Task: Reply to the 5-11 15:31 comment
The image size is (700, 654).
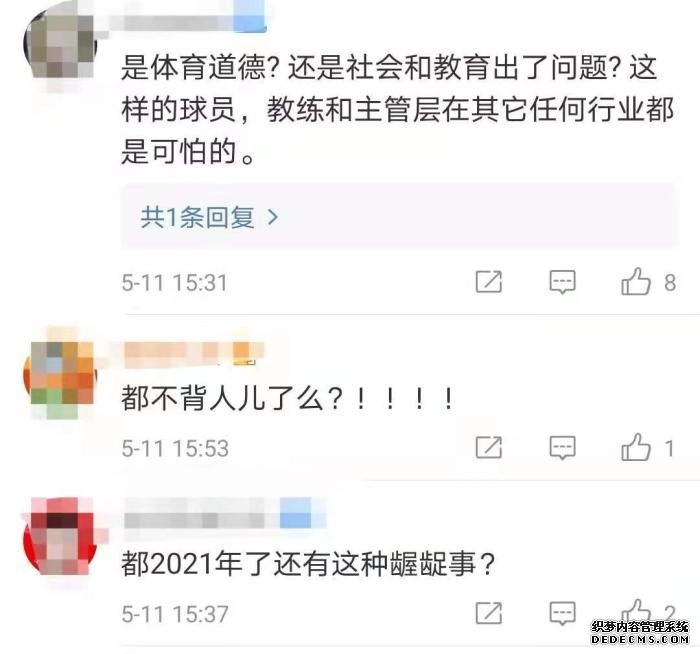Action: tap(562, 282)
